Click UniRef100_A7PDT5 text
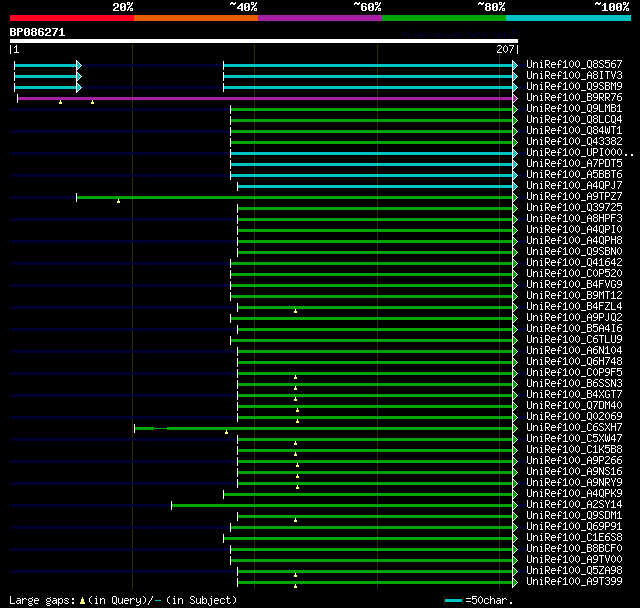The width and height of the screenshot is (640, 608). (x=574, y=164)
